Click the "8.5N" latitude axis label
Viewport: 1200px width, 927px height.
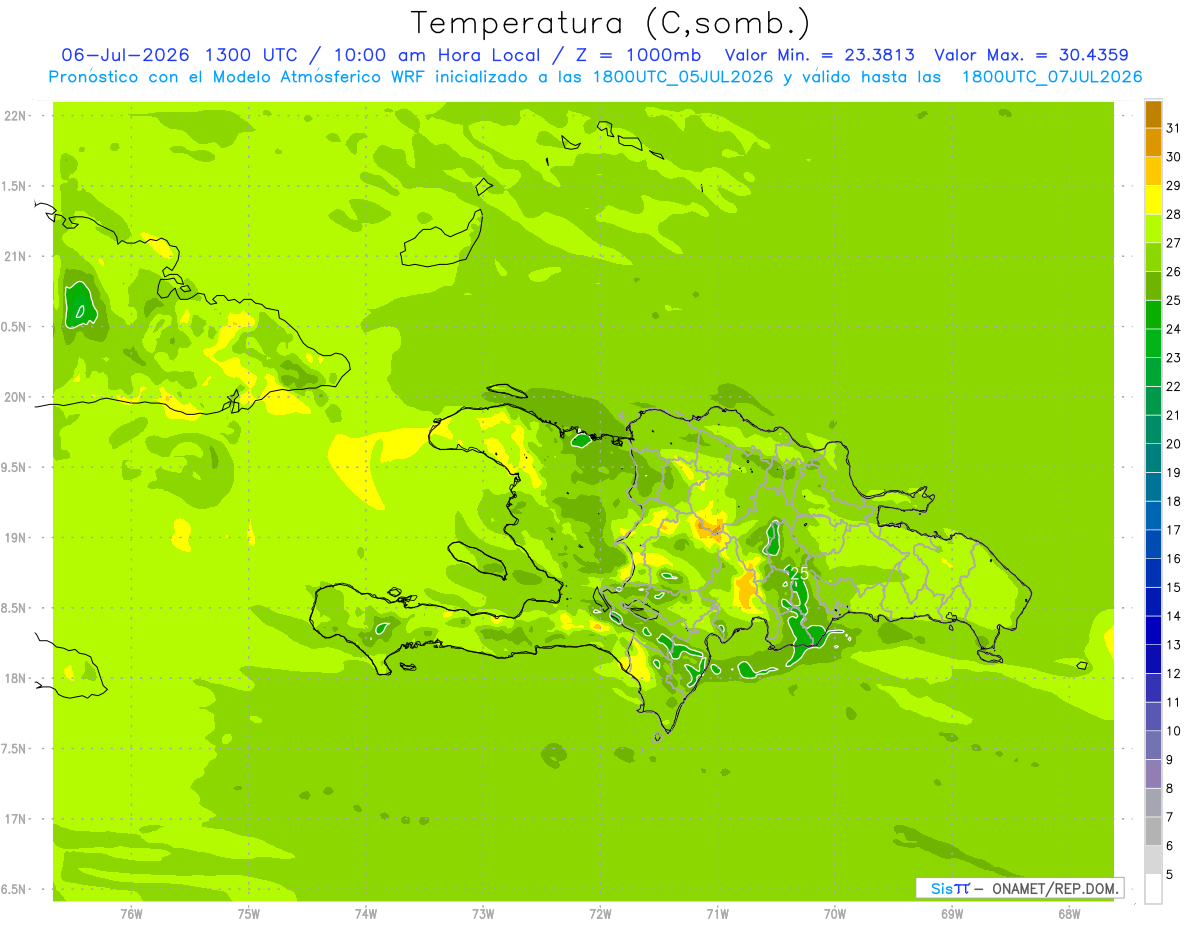15,609
